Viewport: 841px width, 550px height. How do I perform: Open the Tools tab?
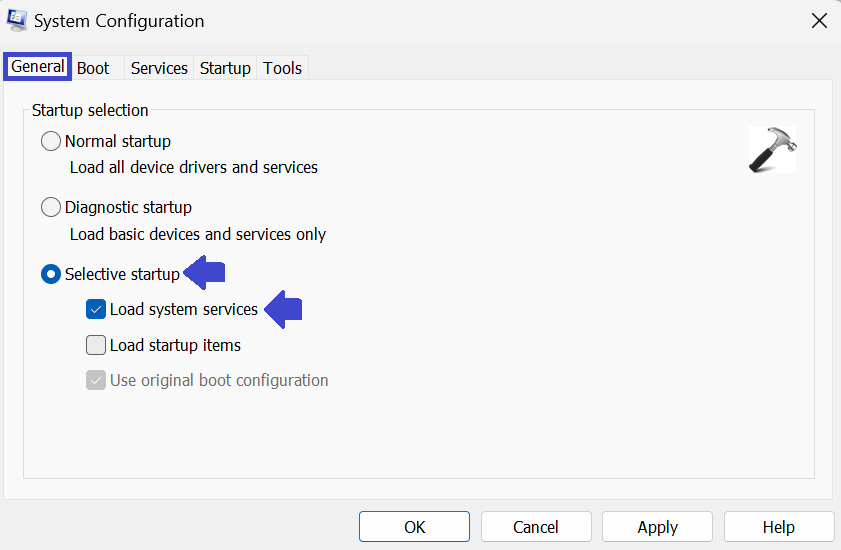point(282,68)
